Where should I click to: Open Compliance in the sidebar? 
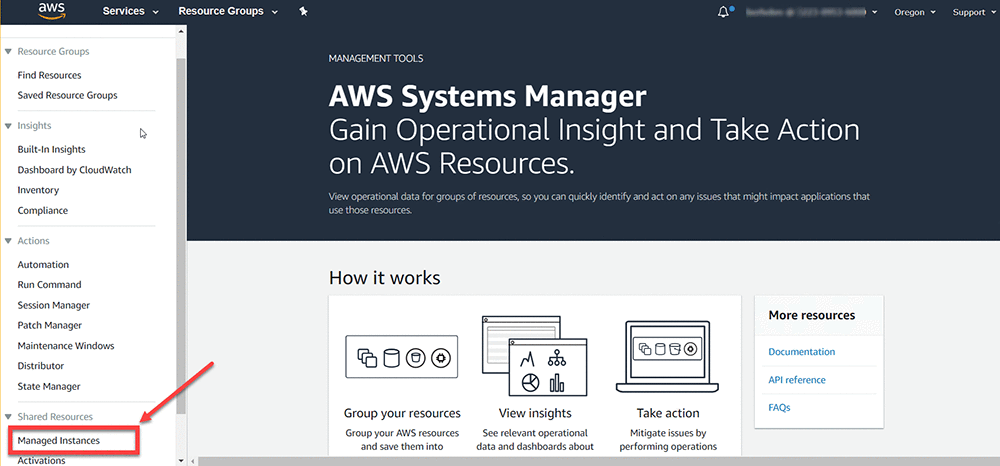tap(42, 210)
